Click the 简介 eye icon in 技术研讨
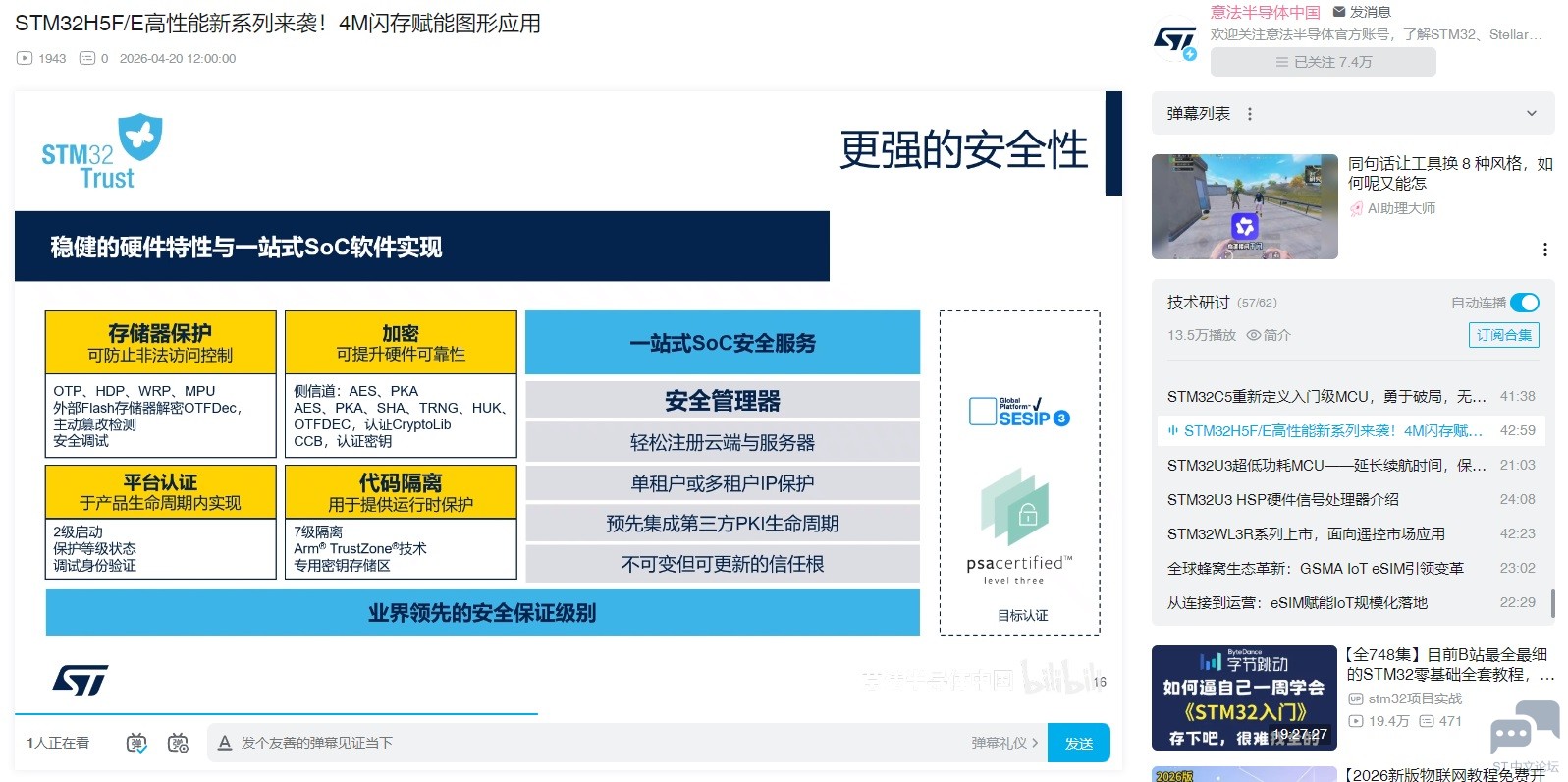1568x782 pixels. pyautogui.click(x=1253, y=335)
